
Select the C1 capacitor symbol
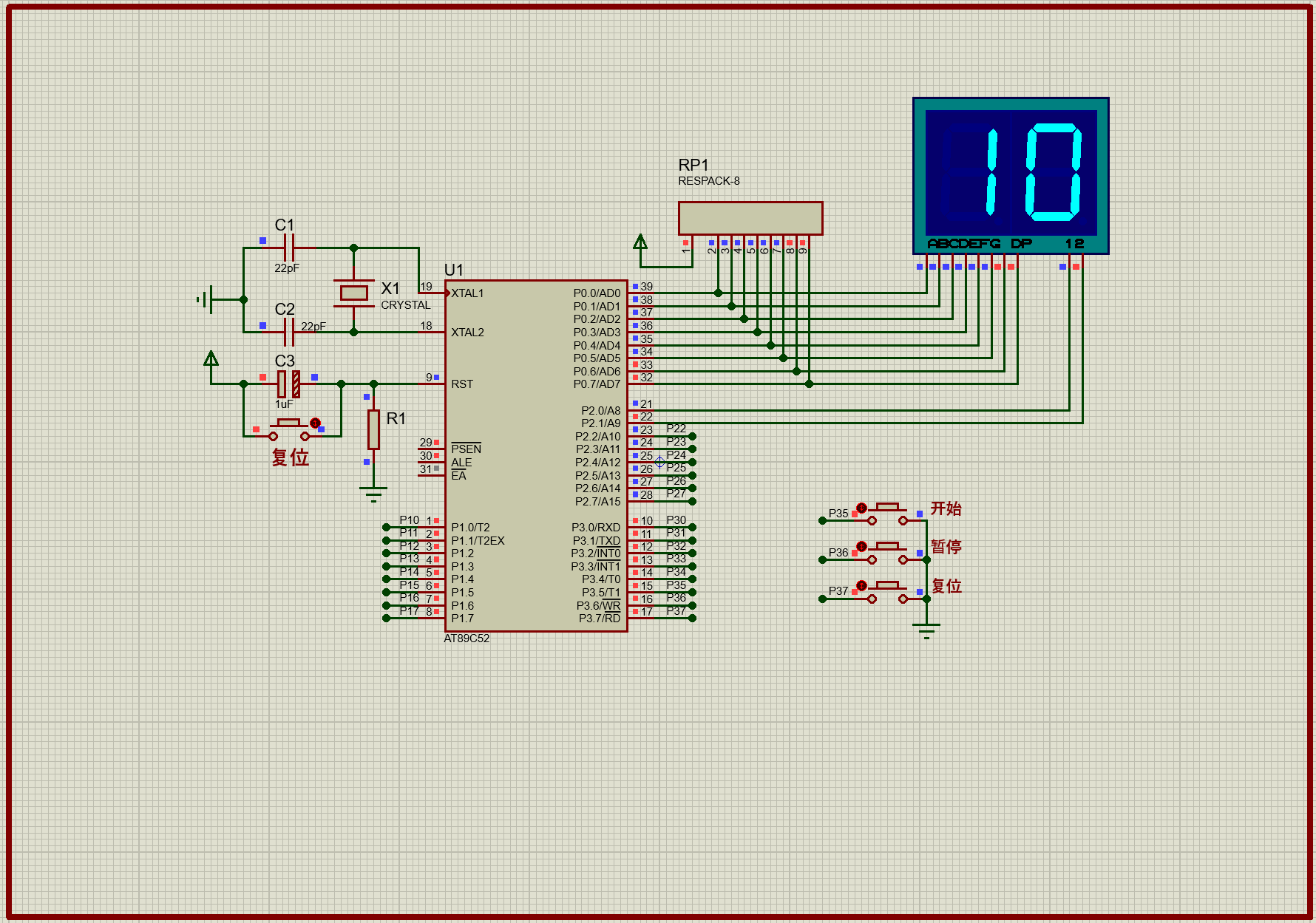(x=289, y=248)
